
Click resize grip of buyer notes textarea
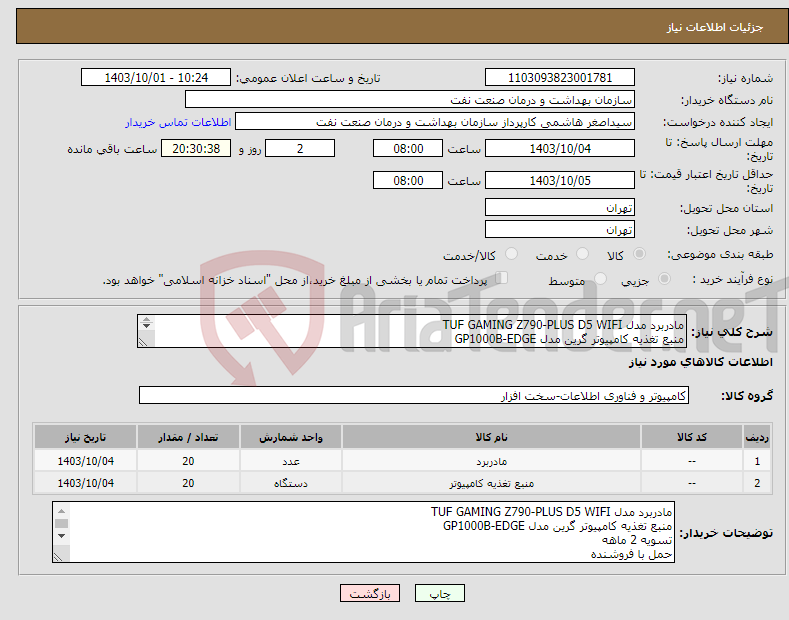(x=58, y=557)
